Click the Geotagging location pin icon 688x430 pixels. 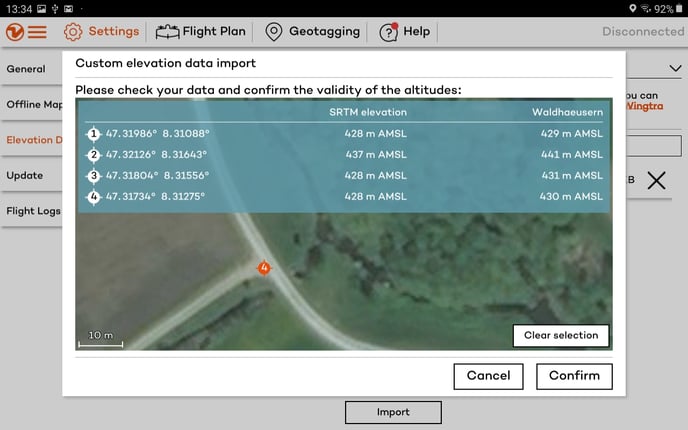(274, 32)
